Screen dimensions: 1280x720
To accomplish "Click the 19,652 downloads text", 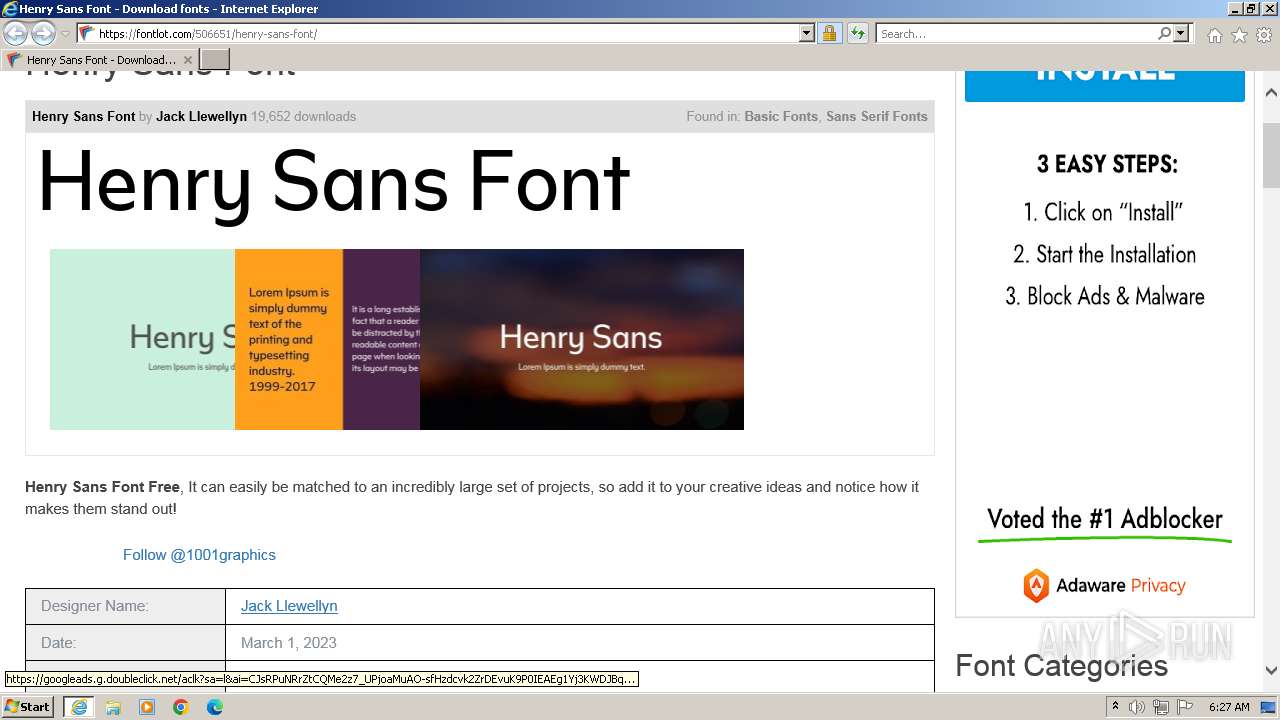I will pyautogui.click(x=303, y=117).
